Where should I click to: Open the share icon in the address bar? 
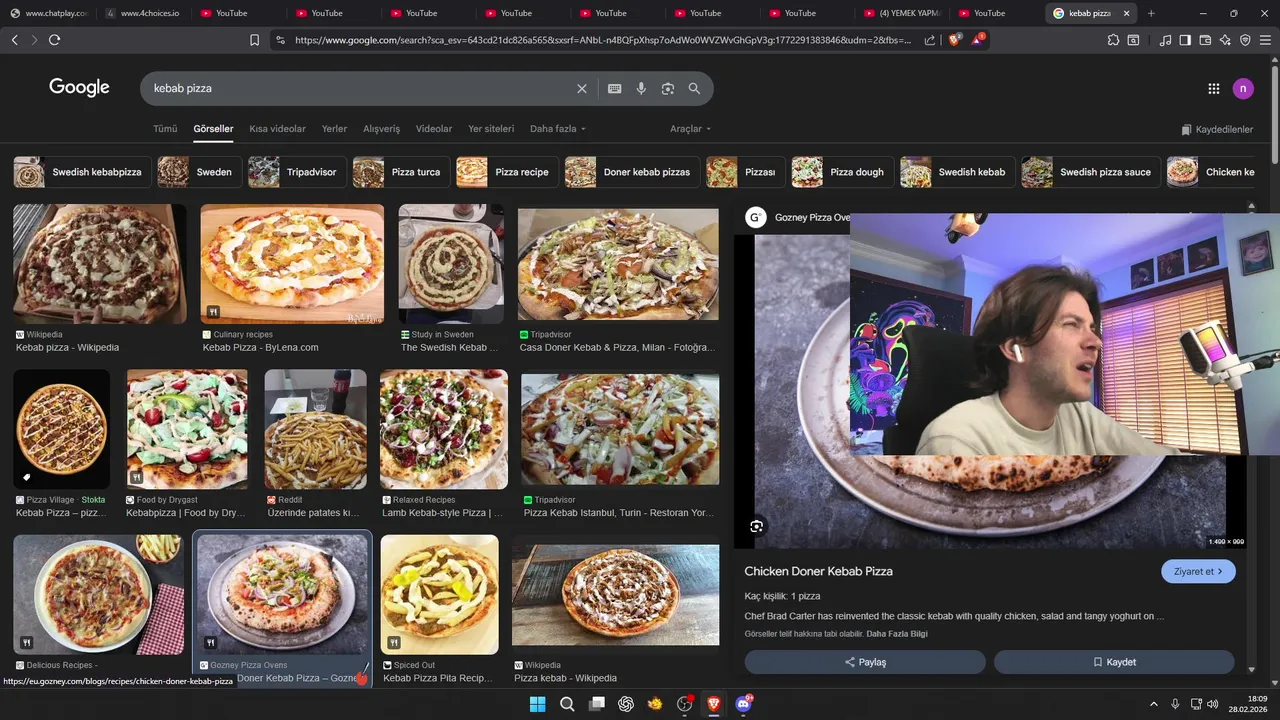(x=930, y=40)
